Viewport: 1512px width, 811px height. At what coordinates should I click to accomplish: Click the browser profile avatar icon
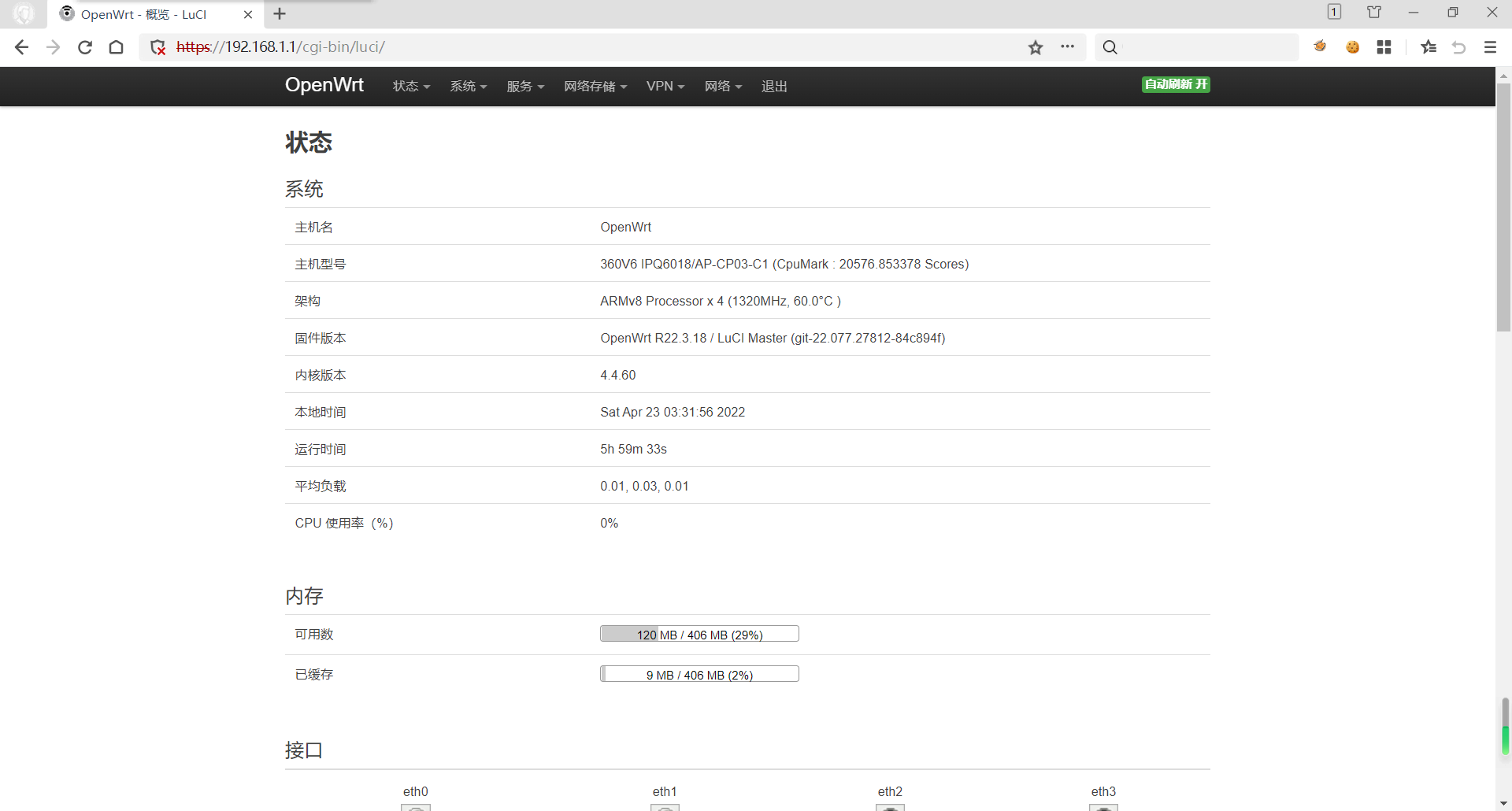tap(24, 14)
